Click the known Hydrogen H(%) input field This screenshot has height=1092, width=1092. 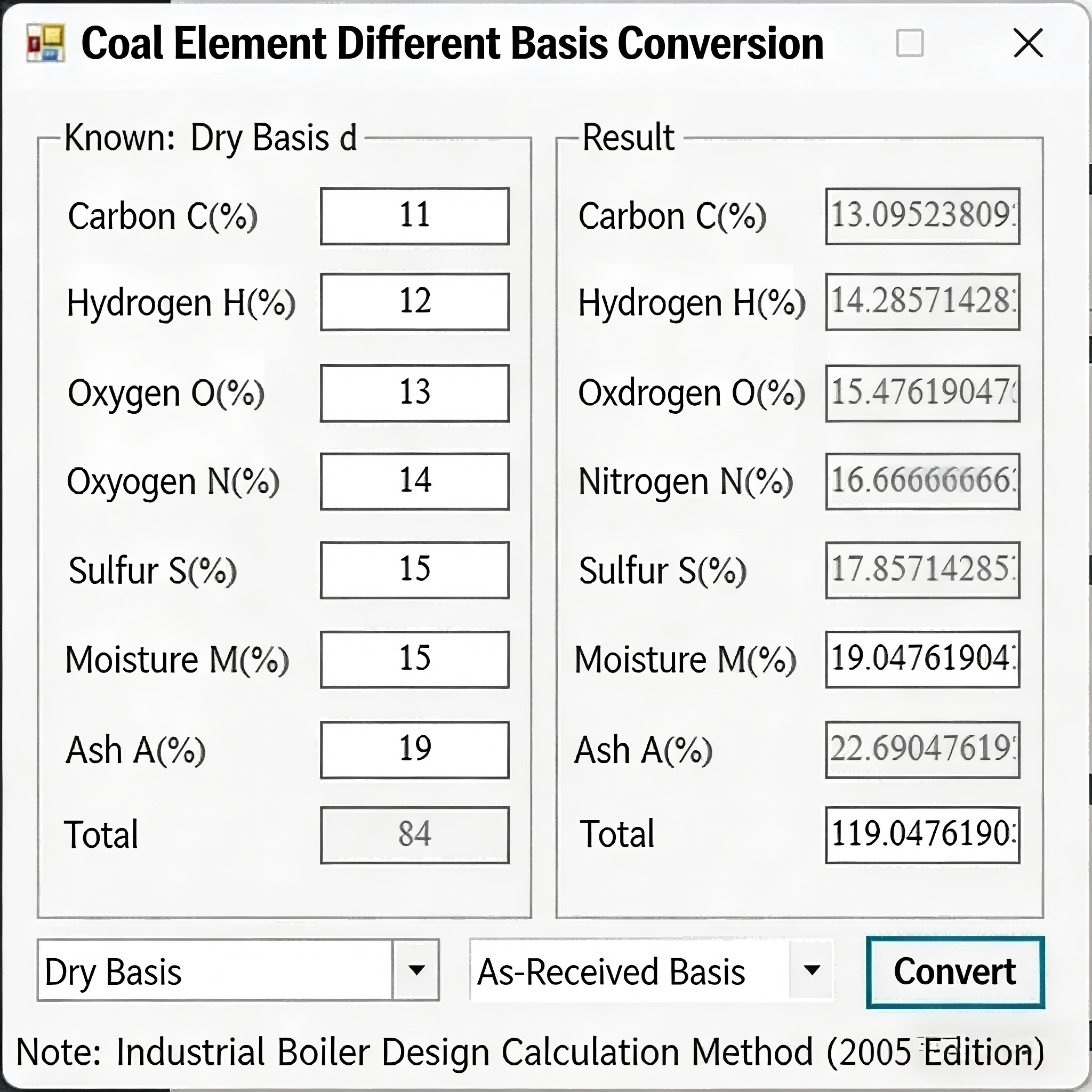pos(414,302)
